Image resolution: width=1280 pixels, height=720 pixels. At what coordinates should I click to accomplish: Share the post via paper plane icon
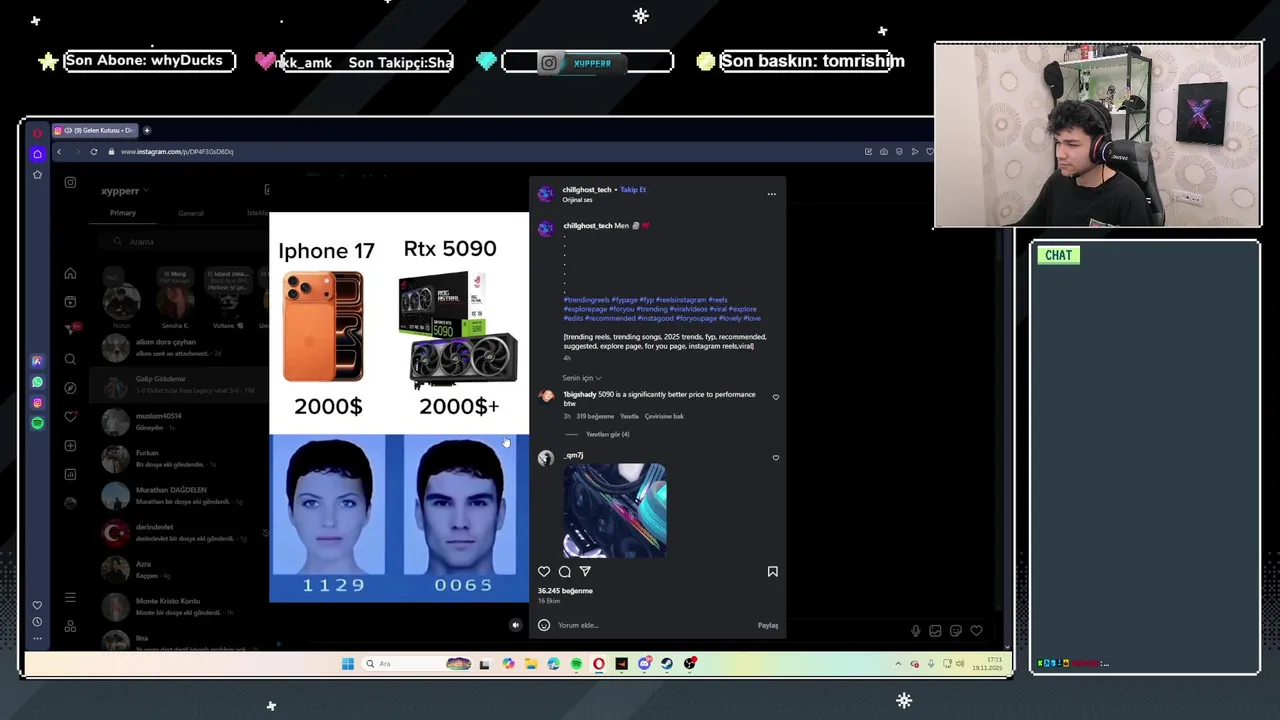pyautogui.click(x=585, y=572)
